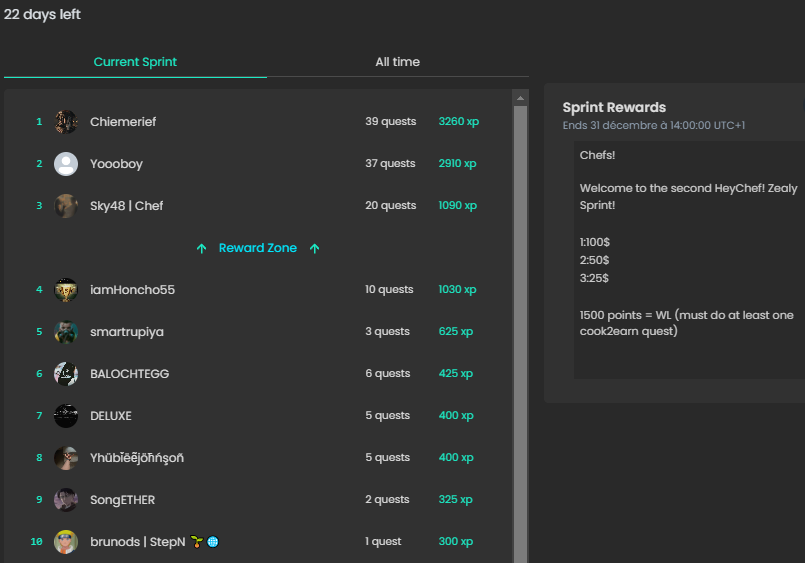Click the 1500 points = WL text
The height and width of the screenshot is (563, 805).
coord(687,323)
